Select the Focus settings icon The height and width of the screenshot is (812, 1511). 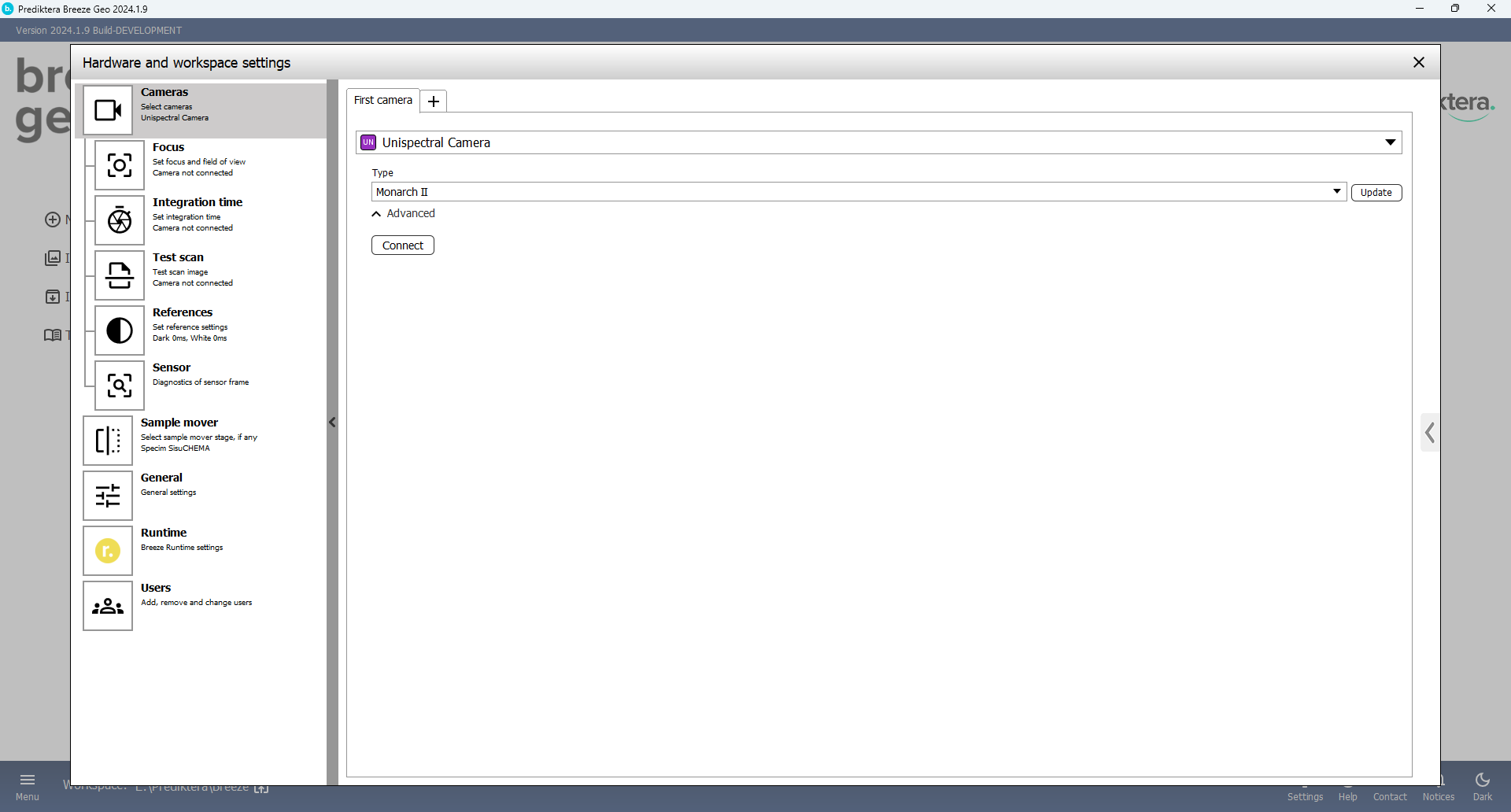(120, 165)
